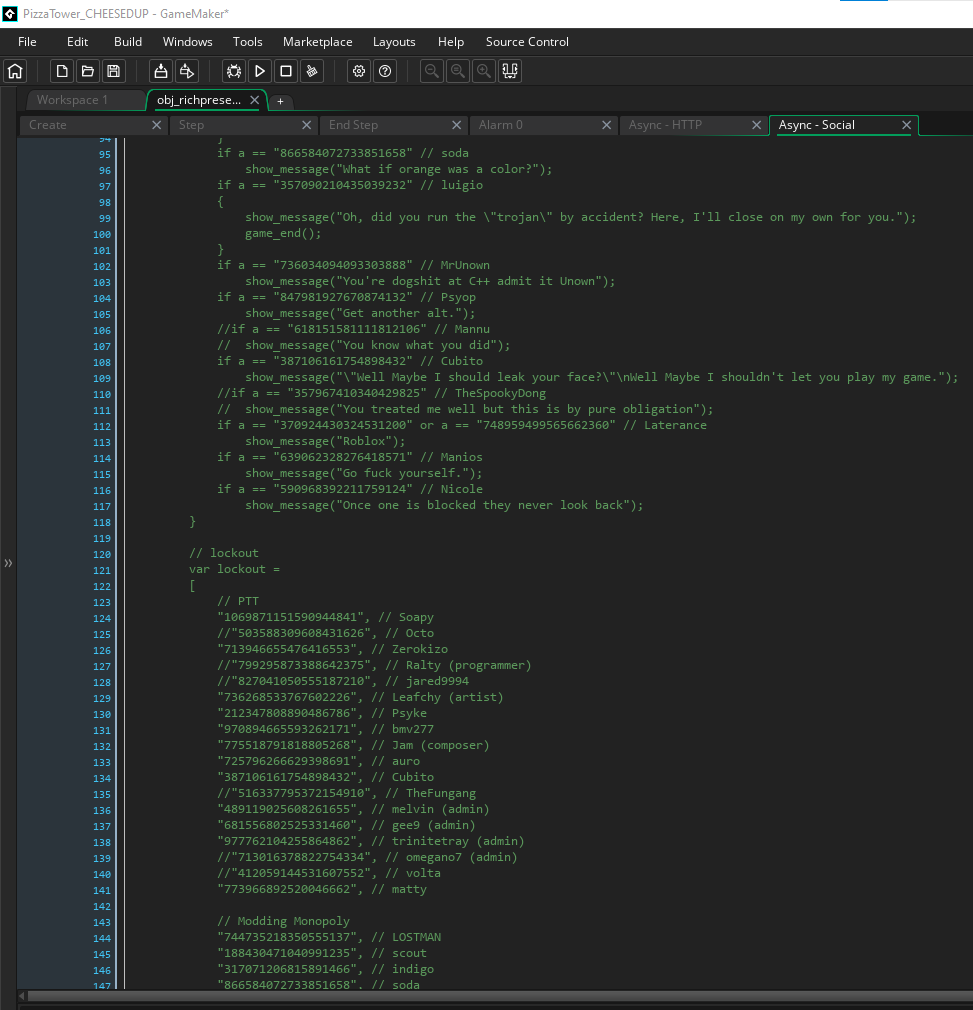Open help with the question mark icon

point(385,71)
